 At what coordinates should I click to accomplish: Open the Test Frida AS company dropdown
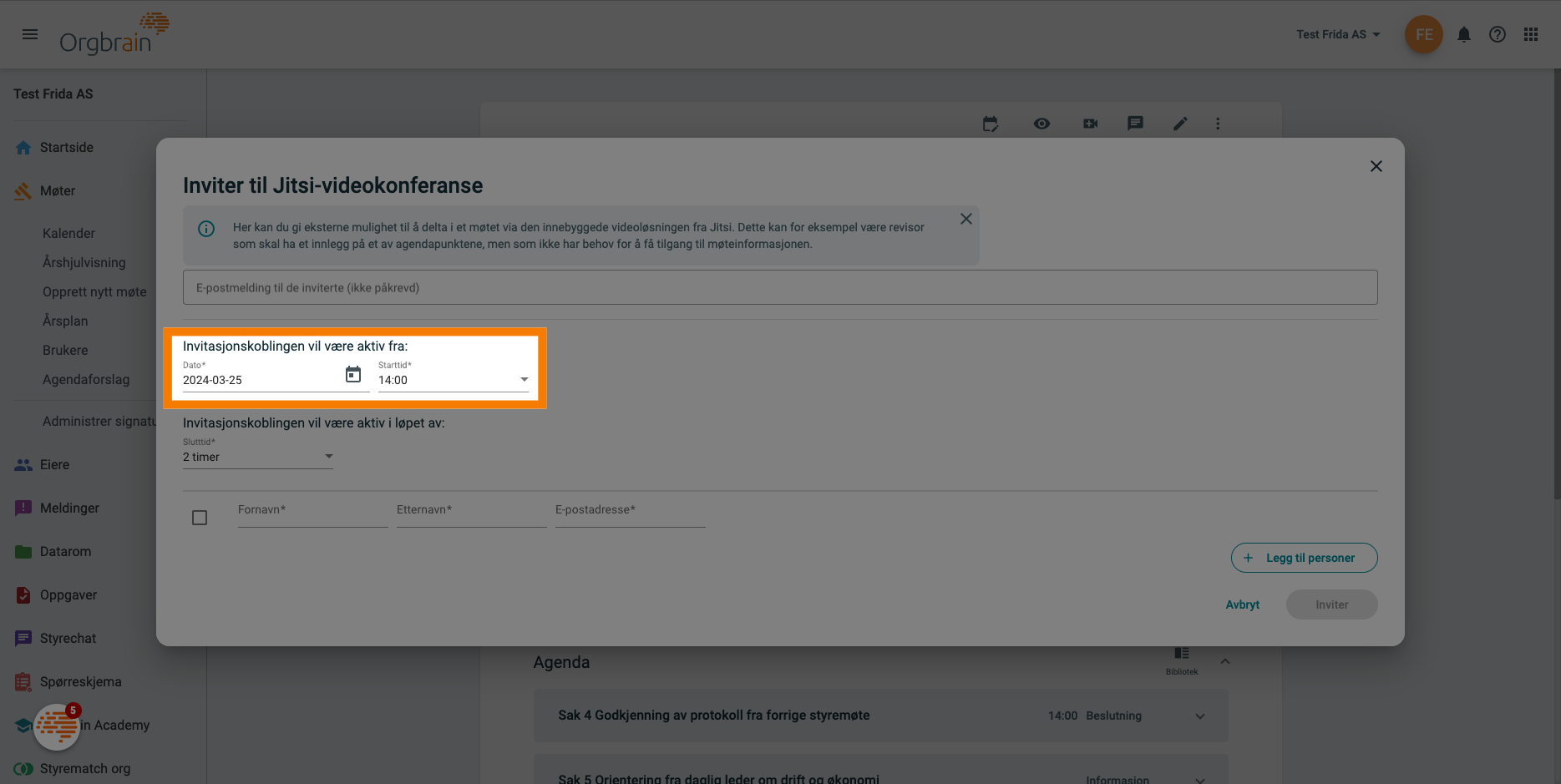(1338, 34)
